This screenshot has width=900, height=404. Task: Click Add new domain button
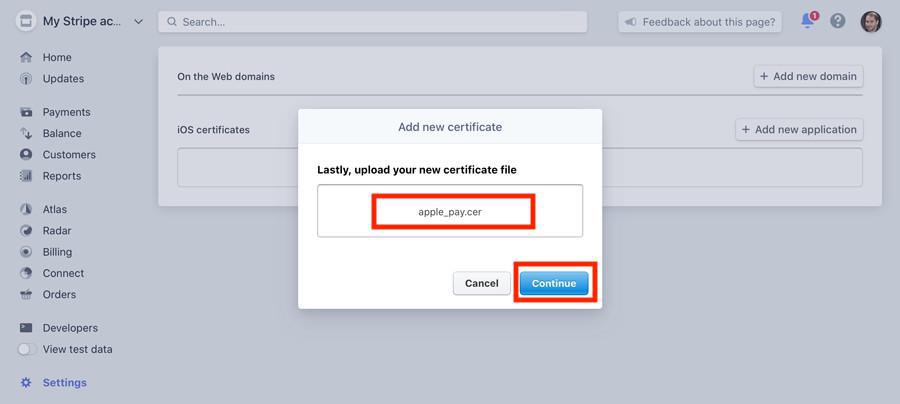pos(808,76)
